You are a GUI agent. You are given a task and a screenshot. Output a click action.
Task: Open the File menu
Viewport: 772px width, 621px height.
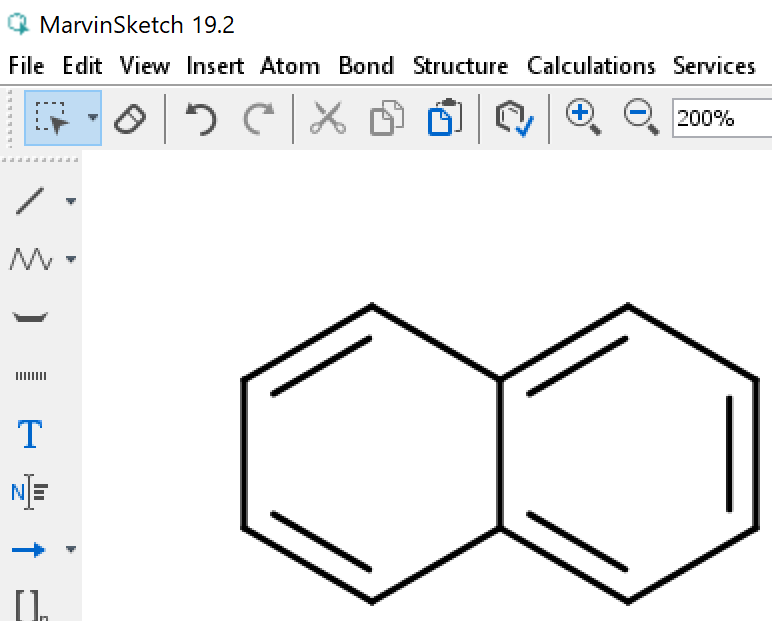tap(26, 66)
